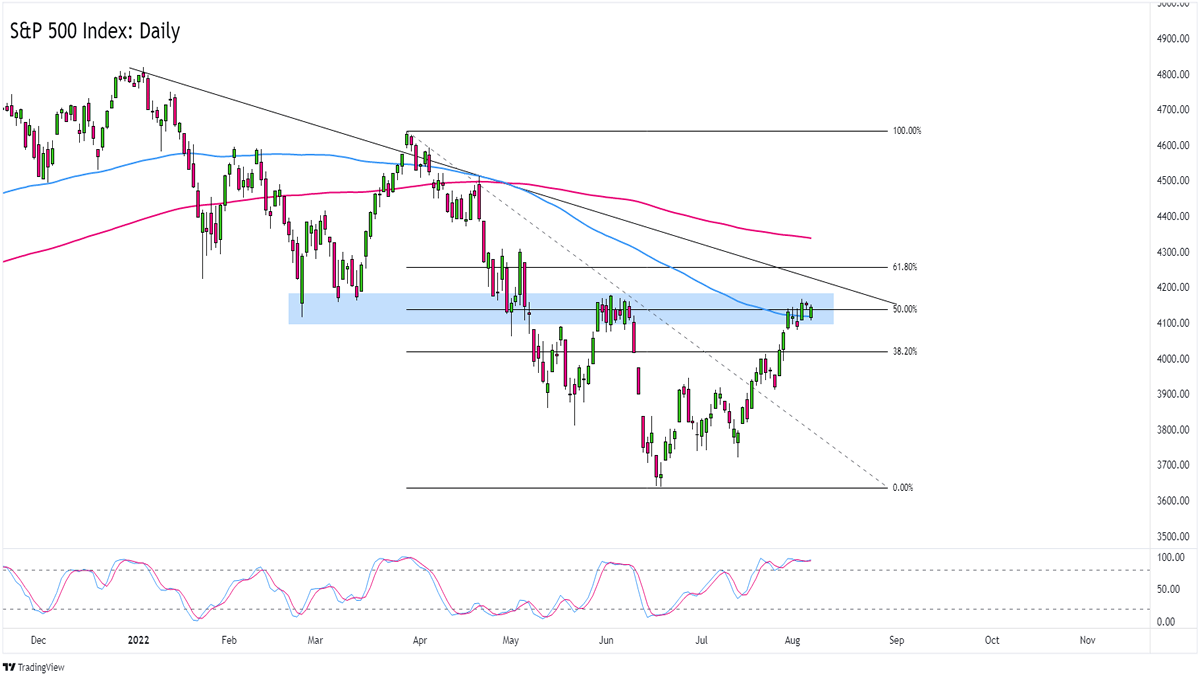Select the Oct label on time axis

click(992, 639)
